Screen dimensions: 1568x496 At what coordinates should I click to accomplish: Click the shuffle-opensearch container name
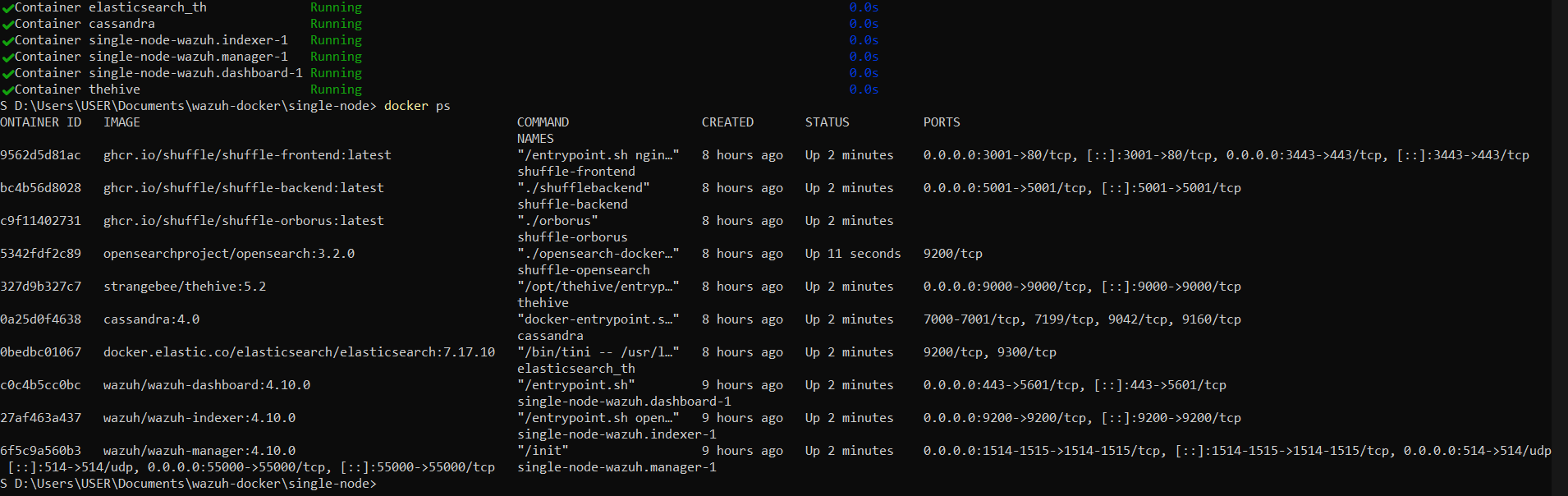584,270
